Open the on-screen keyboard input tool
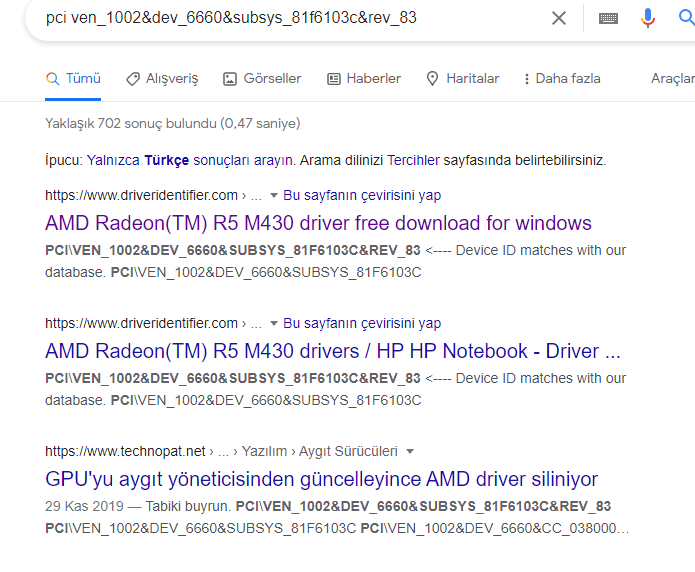Image resolution: width=695 pixels, height=572 pixels. click(608, 18)
